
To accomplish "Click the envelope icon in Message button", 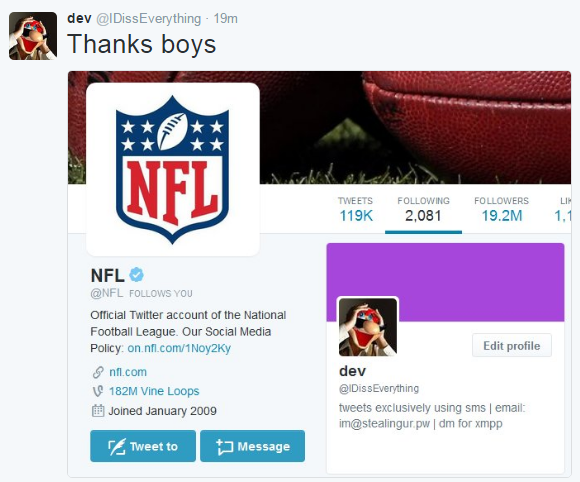I will pyautogui.click(x=224, y=446).
